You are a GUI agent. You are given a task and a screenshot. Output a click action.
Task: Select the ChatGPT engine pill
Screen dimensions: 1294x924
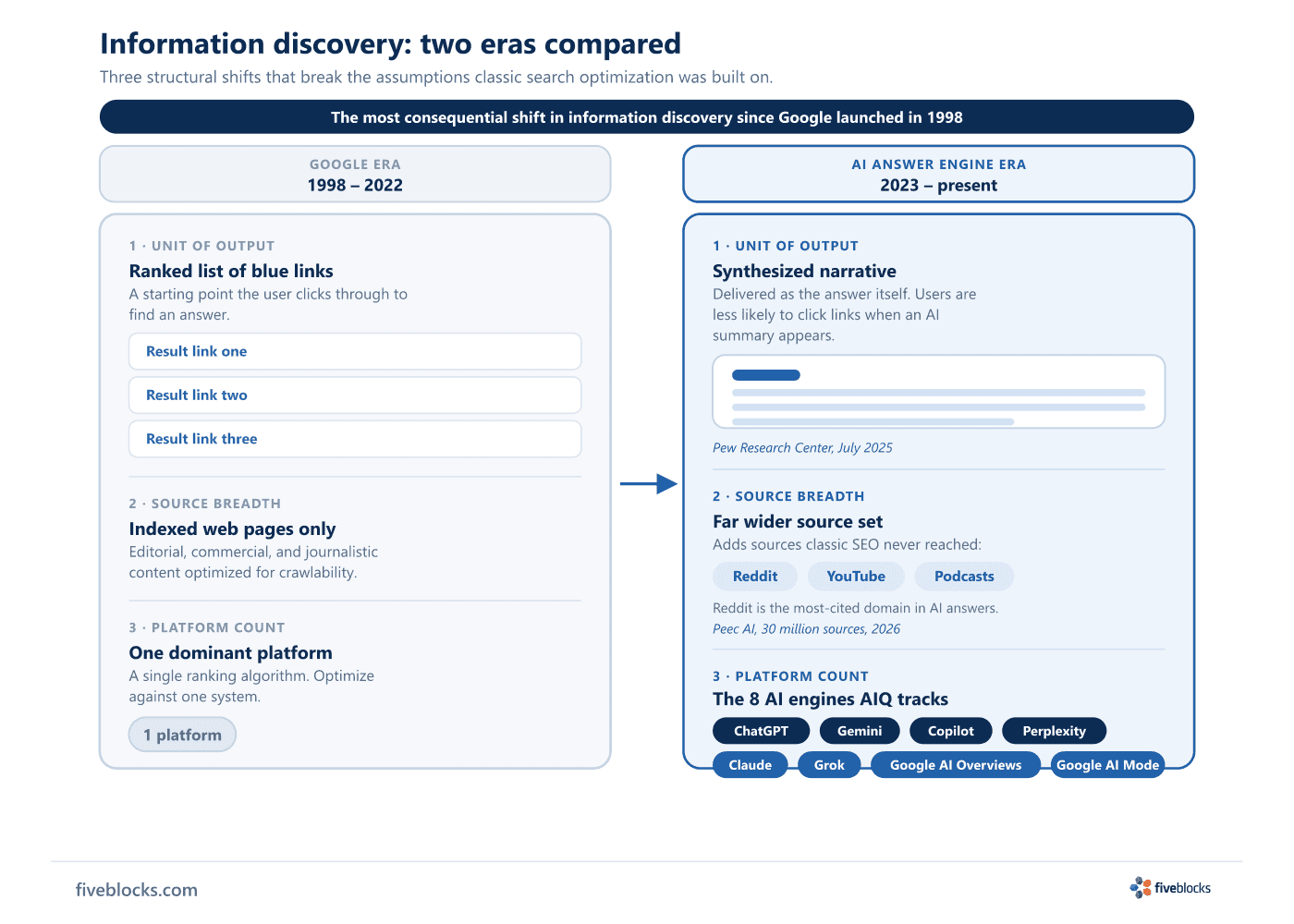click(761, 731)
